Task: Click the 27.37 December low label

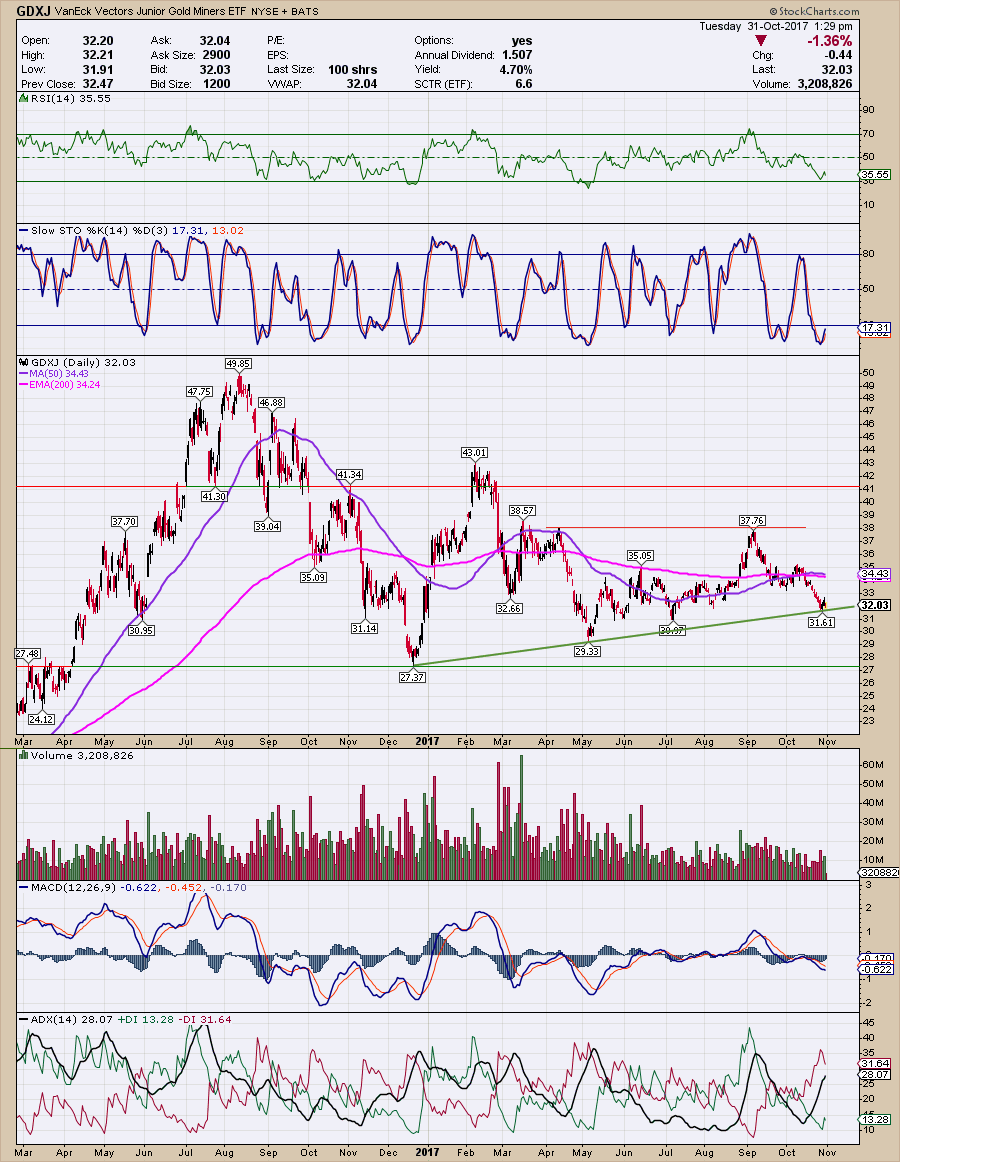Action: click(412, 677)
